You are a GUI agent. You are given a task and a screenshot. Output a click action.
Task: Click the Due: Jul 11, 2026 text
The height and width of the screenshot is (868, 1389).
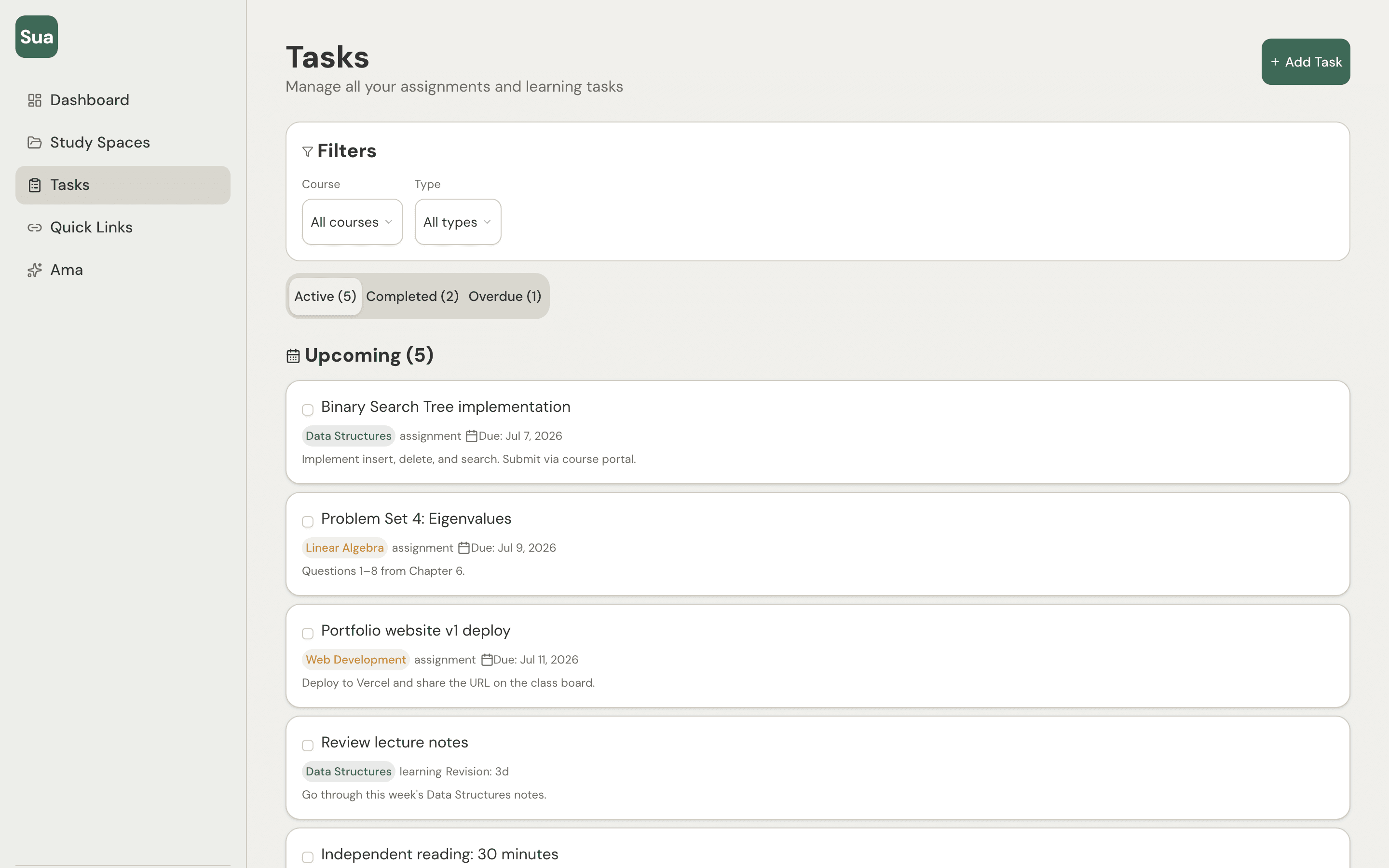[x=535, y=660]
